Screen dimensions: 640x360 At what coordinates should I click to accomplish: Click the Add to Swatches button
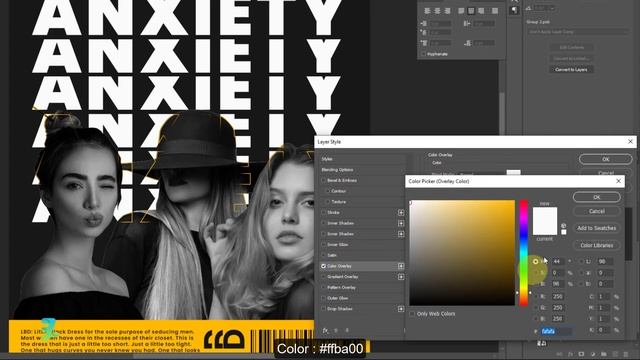(x=597, y=228)
